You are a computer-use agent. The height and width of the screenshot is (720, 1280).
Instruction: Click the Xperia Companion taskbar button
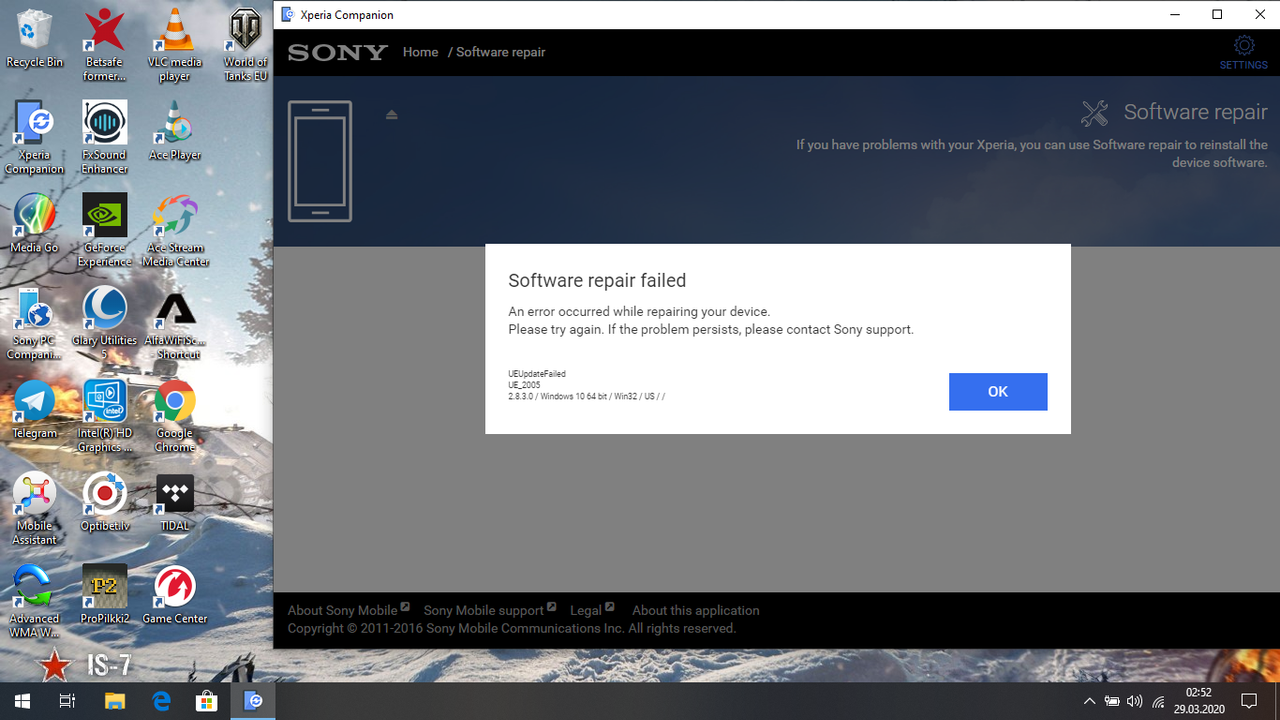point(255,701)
